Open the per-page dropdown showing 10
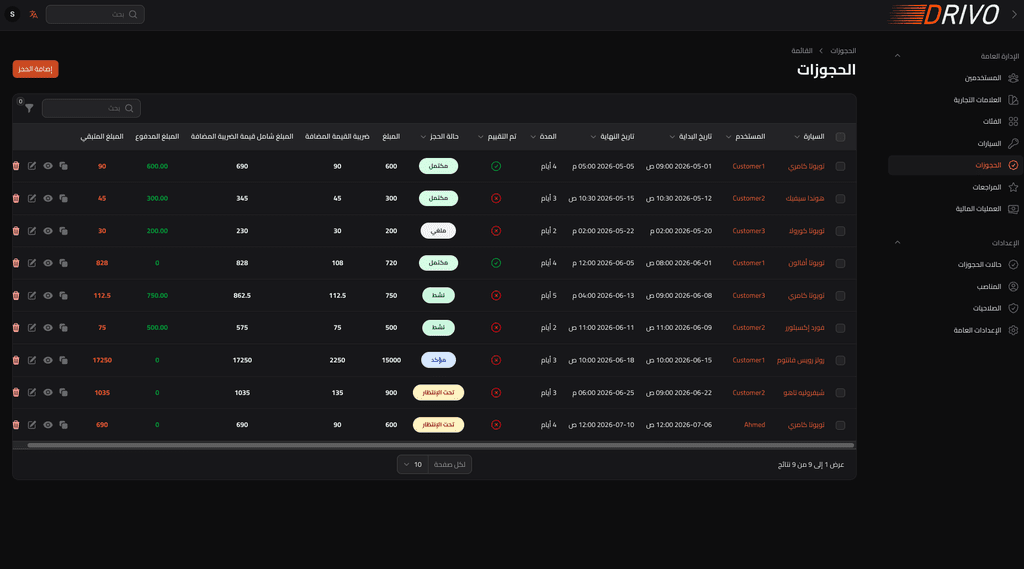This screenshot has width=1024, height=569. point(413,464)
